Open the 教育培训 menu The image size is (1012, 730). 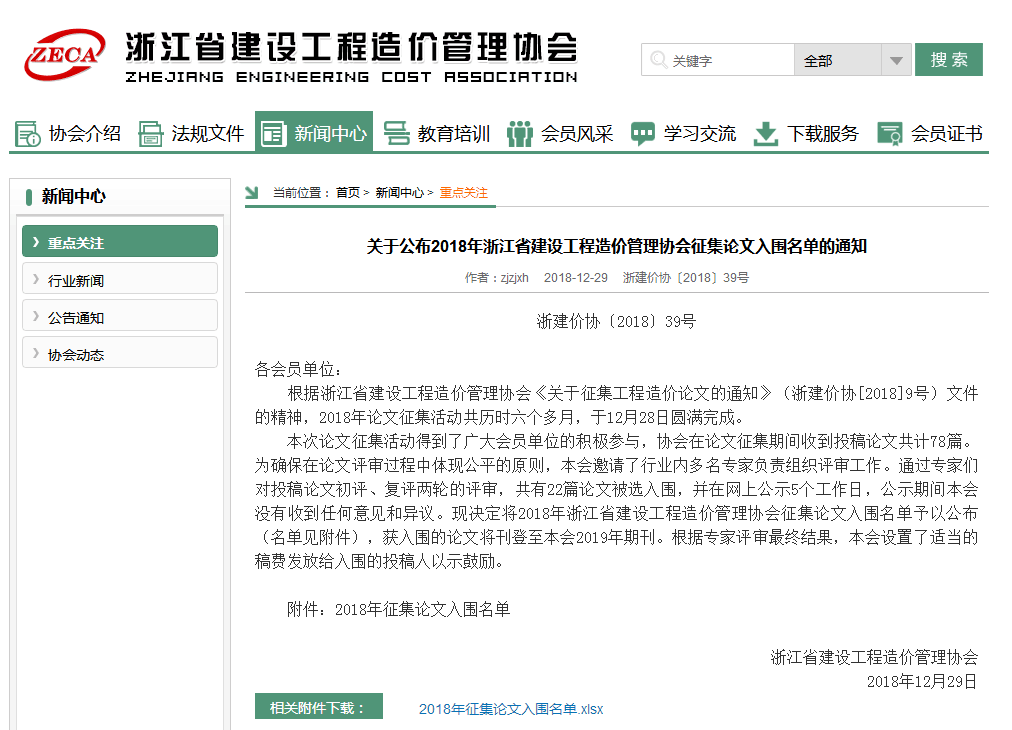(x=437, y=134)
